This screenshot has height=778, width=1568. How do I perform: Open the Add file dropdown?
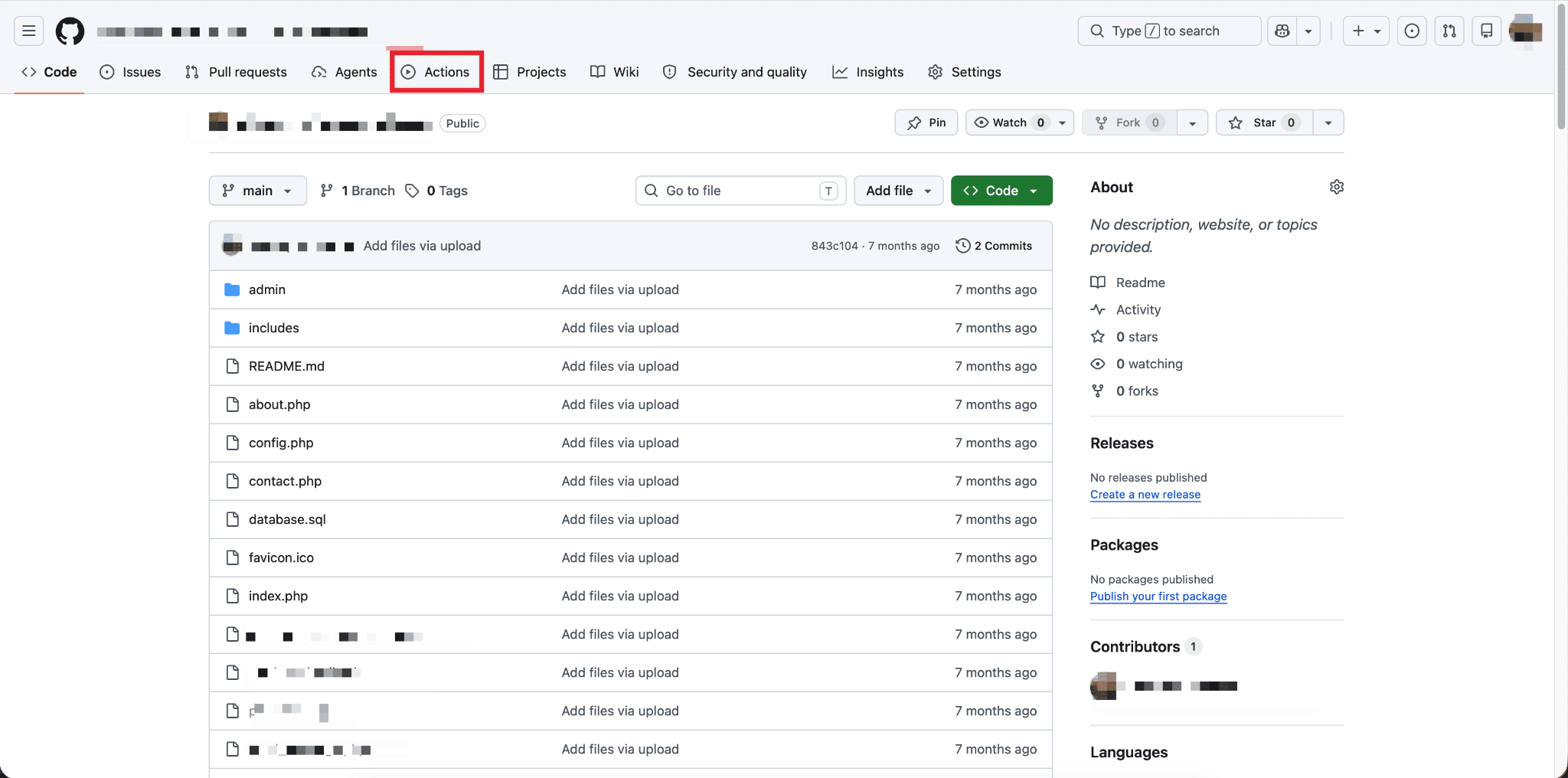[x=898, y=191]
